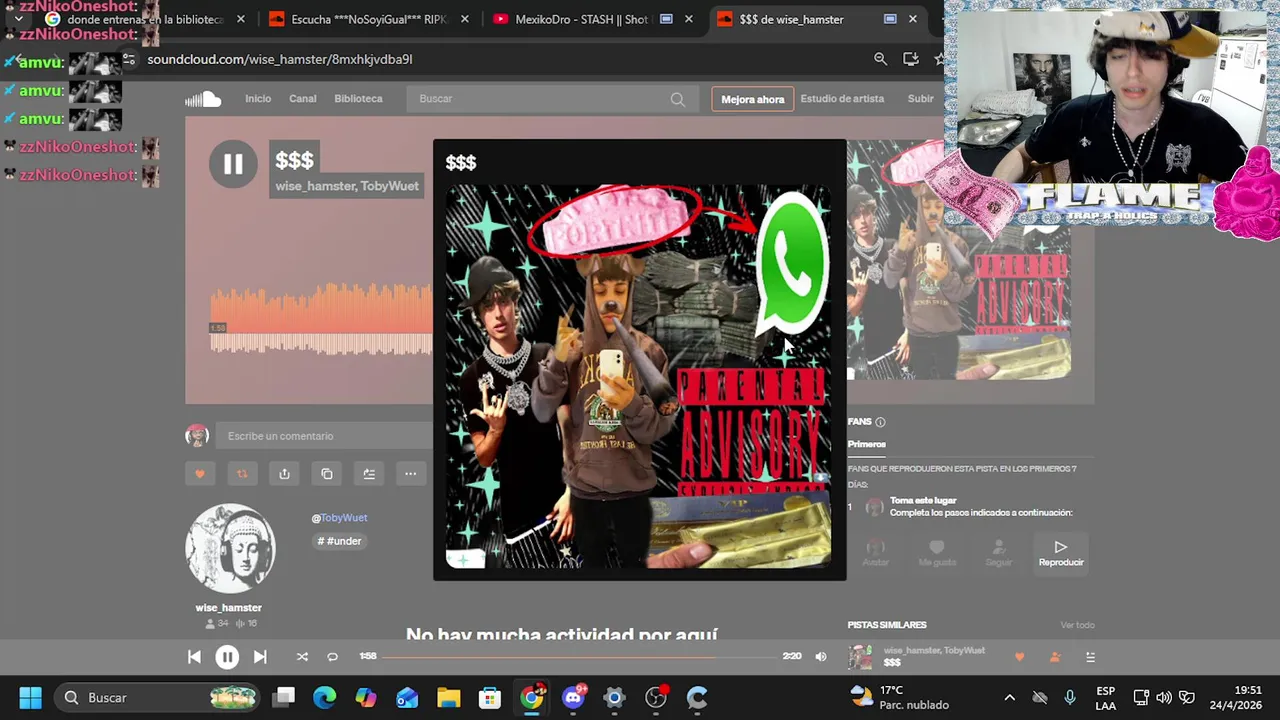Seek on the bottom player progress bar
Screen dimensions: 1280x720
(579, 657)
